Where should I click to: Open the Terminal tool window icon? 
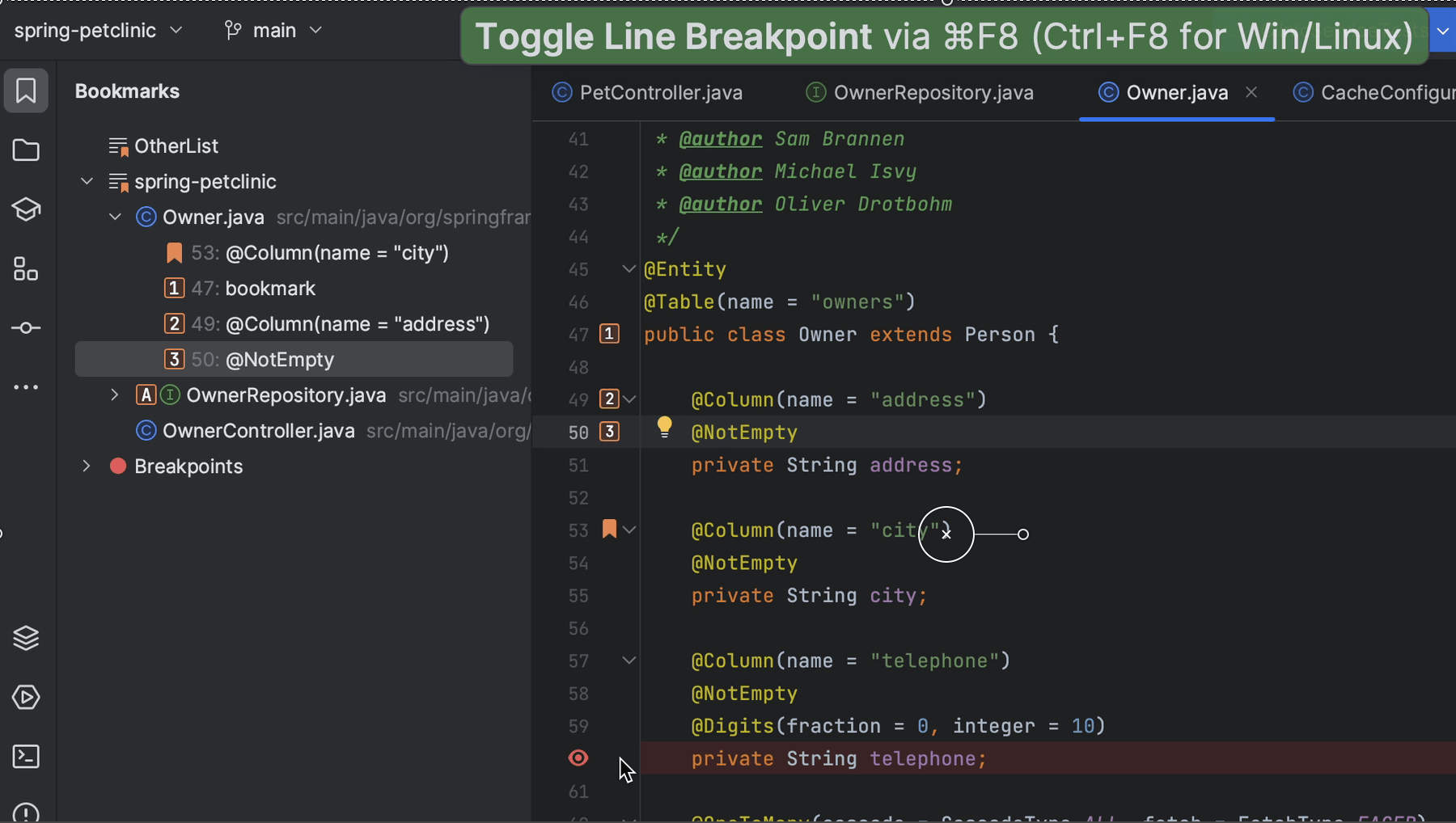pos(27,757)
